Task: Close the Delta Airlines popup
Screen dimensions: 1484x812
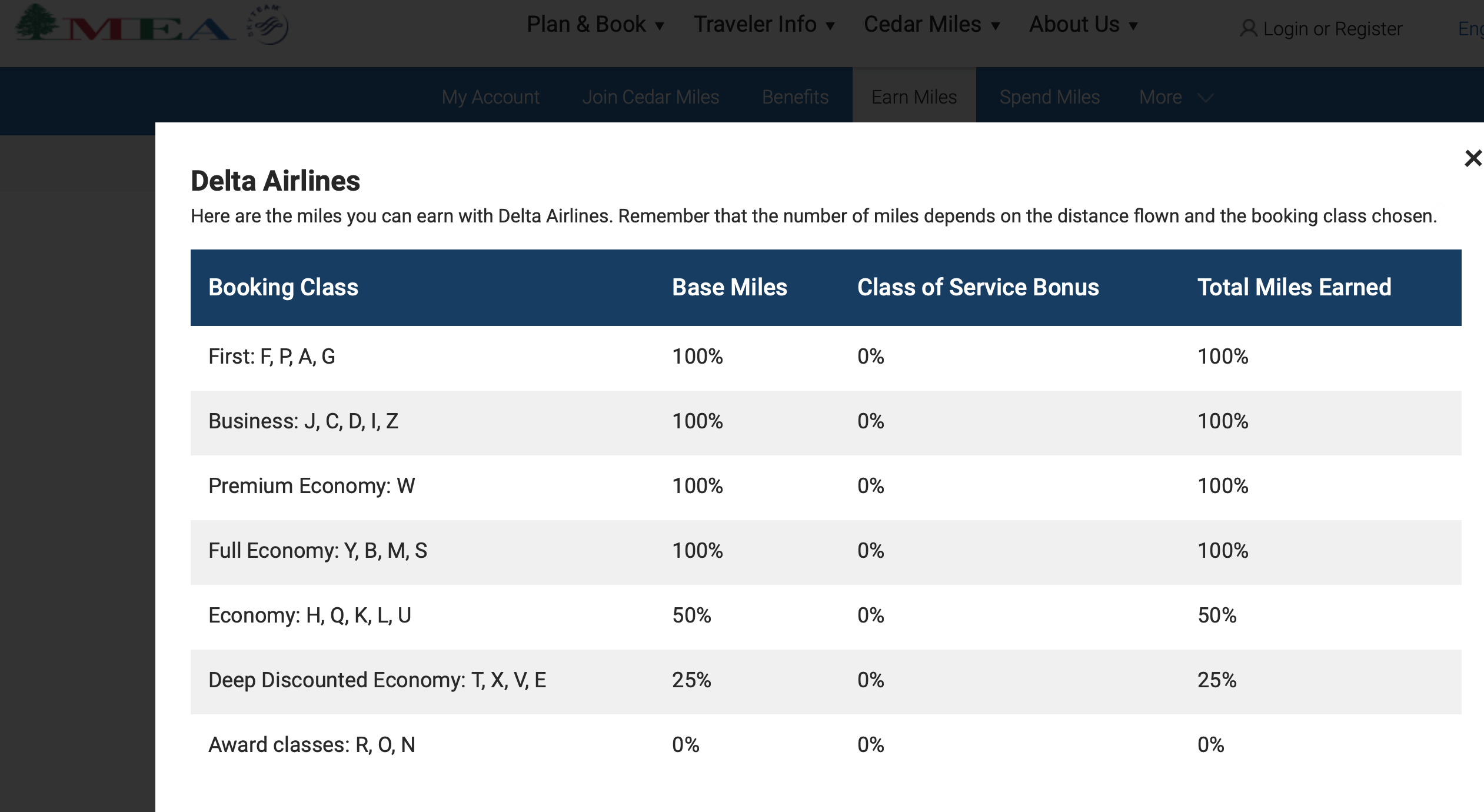Action: click(1472, 158)
